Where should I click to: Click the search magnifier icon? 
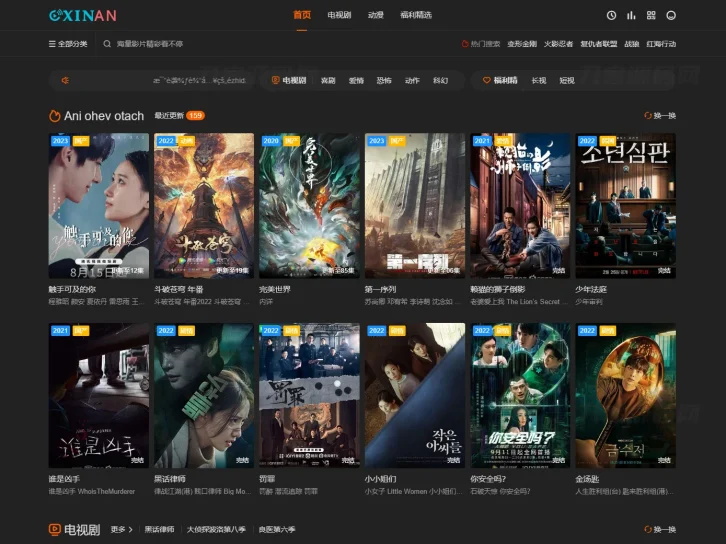coord(107,44)
